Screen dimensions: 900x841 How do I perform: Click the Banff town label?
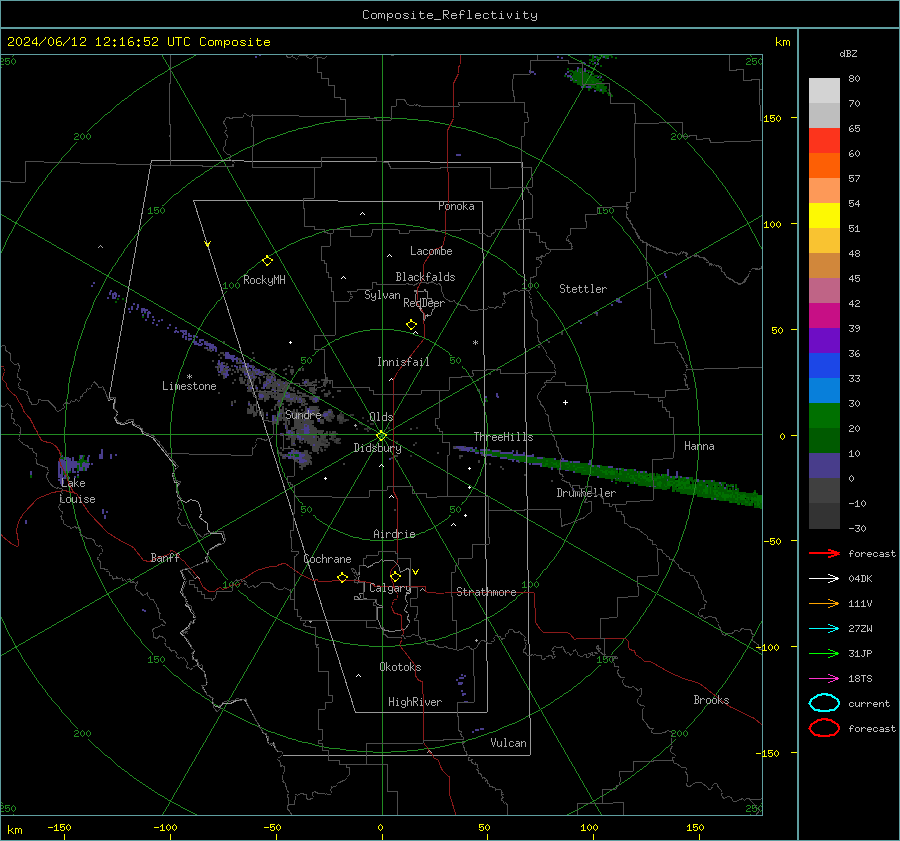pyautogui.click(x=165, y=558)
